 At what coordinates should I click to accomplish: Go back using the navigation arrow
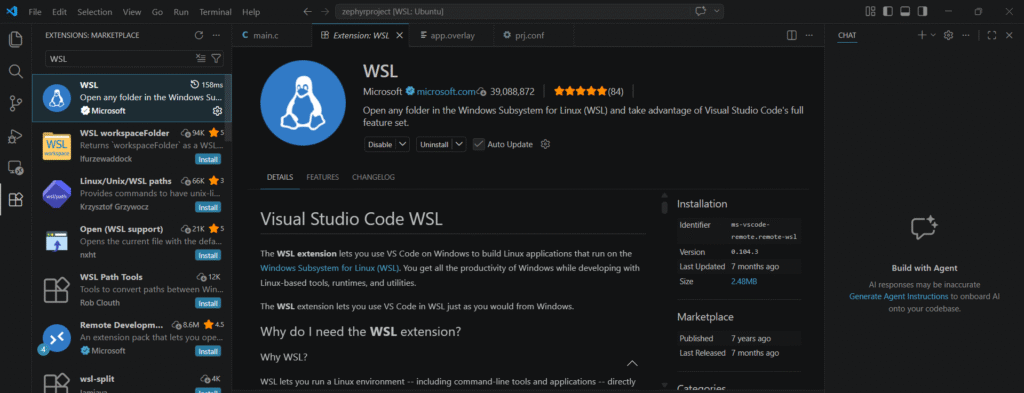pos(308,12)
